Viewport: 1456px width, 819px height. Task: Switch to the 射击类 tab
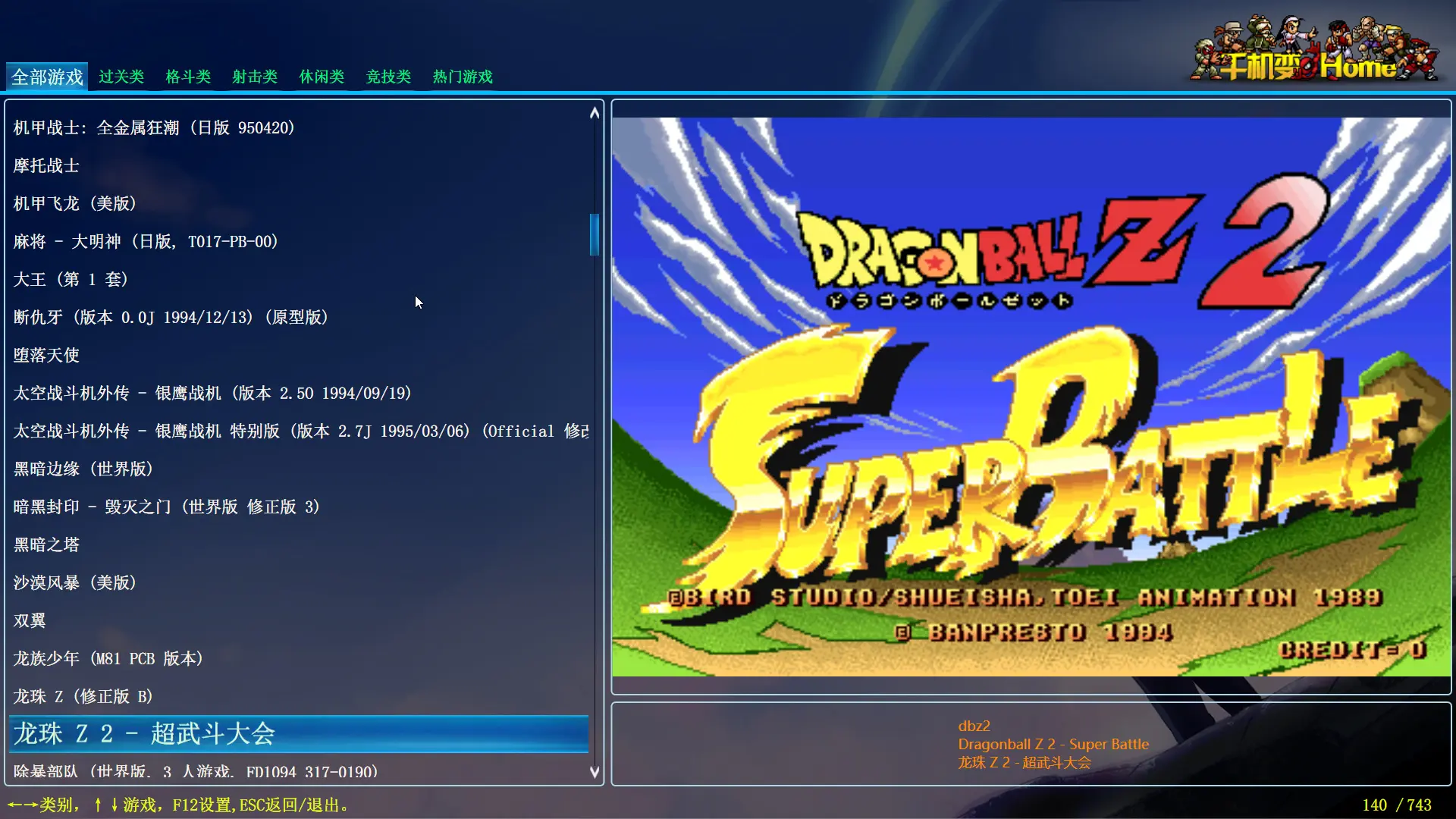(x=255, y=77)
